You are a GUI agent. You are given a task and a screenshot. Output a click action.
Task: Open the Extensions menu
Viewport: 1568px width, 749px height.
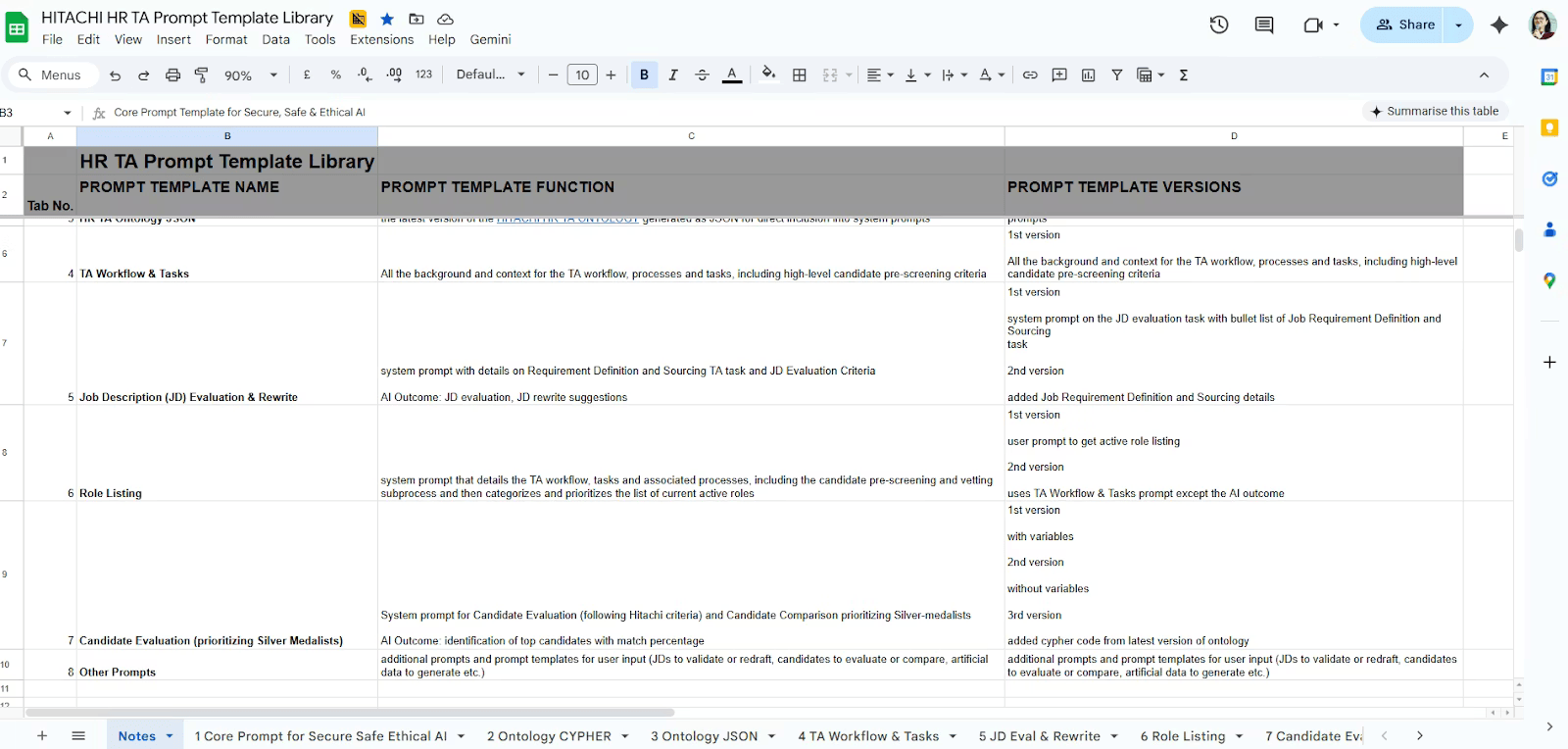pyautogui.click(x=381, y=39)
